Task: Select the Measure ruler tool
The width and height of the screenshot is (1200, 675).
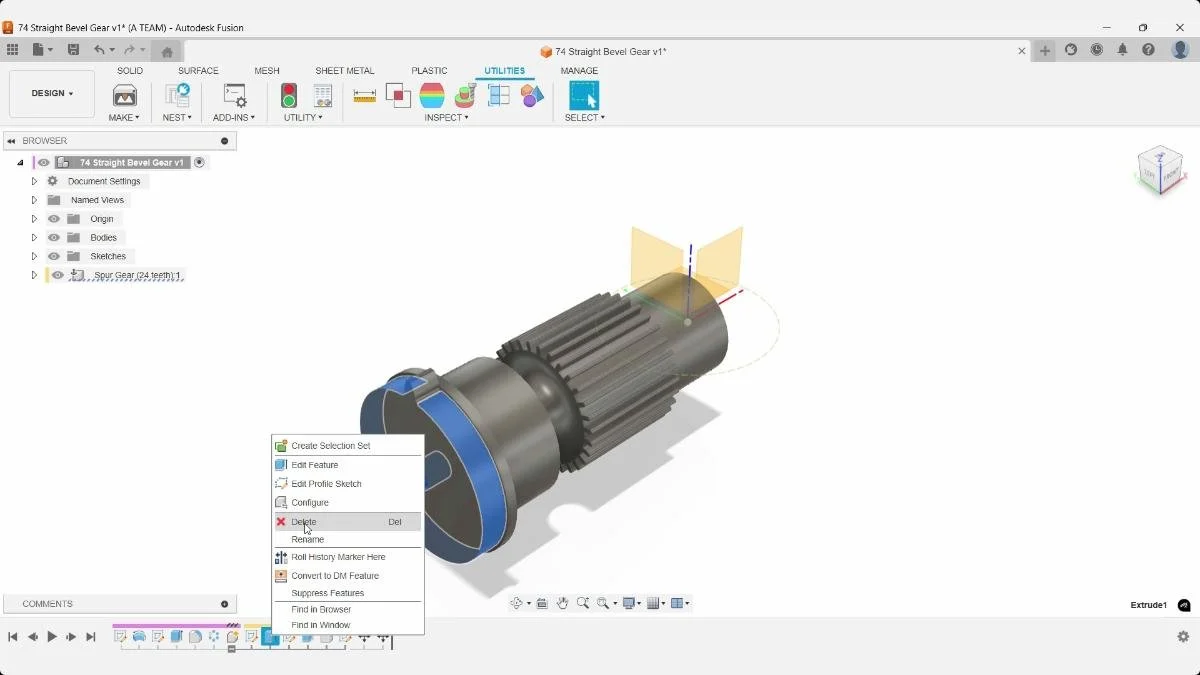Action: (x=365, y=96)
